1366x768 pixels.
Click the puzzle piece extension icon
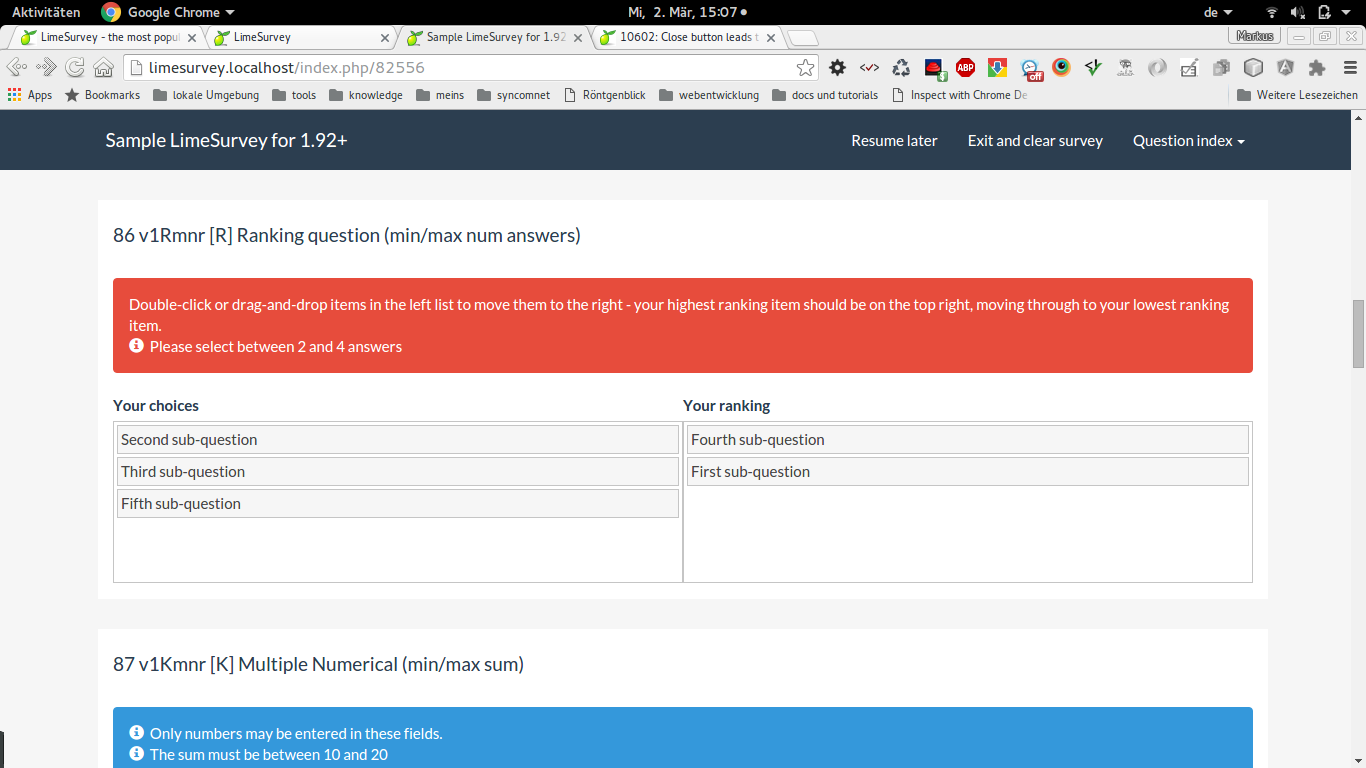[x=1317, y=67]
